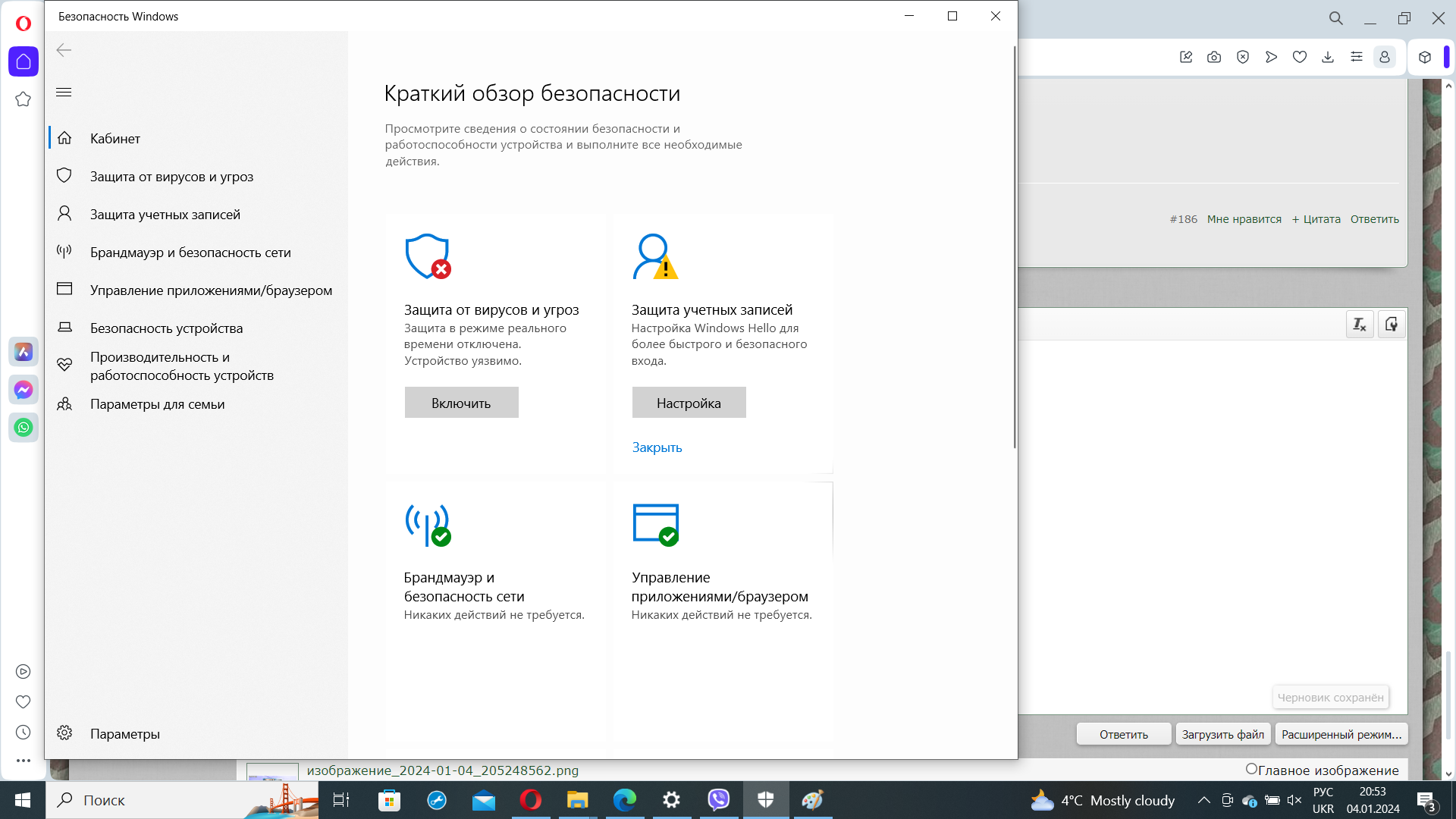Open account protection person icon tile
1456x819 pixels.
(x=654, y=256)
